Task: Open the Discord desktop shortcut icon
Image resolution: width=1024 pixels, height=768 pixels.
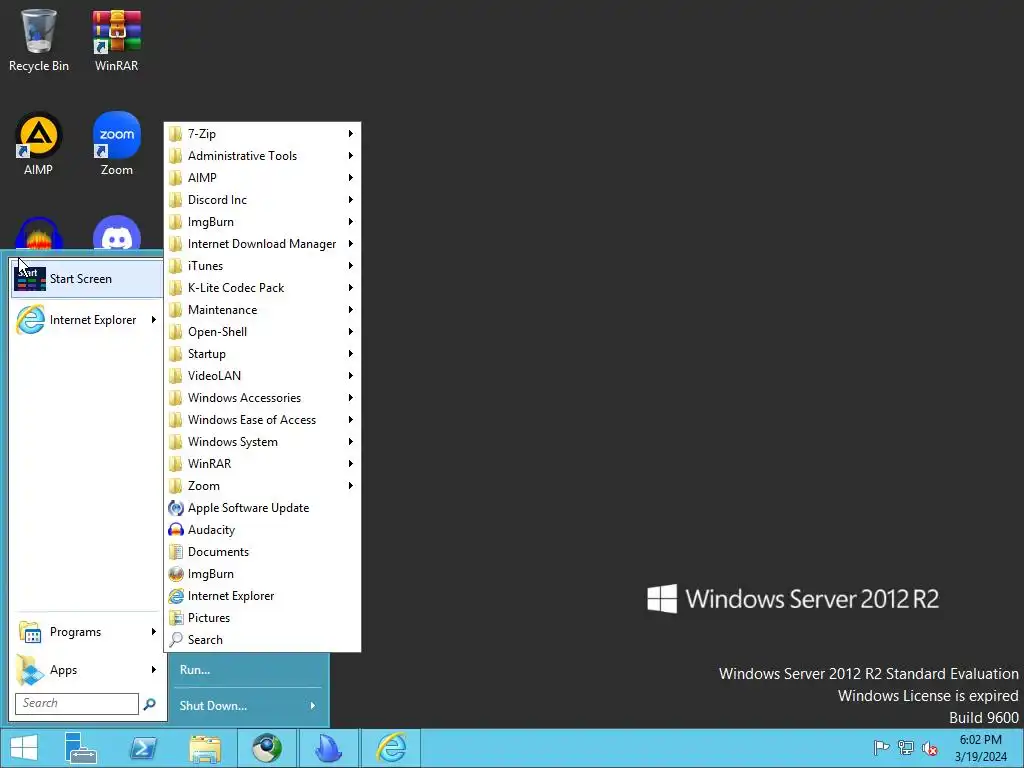Action: 116,233
